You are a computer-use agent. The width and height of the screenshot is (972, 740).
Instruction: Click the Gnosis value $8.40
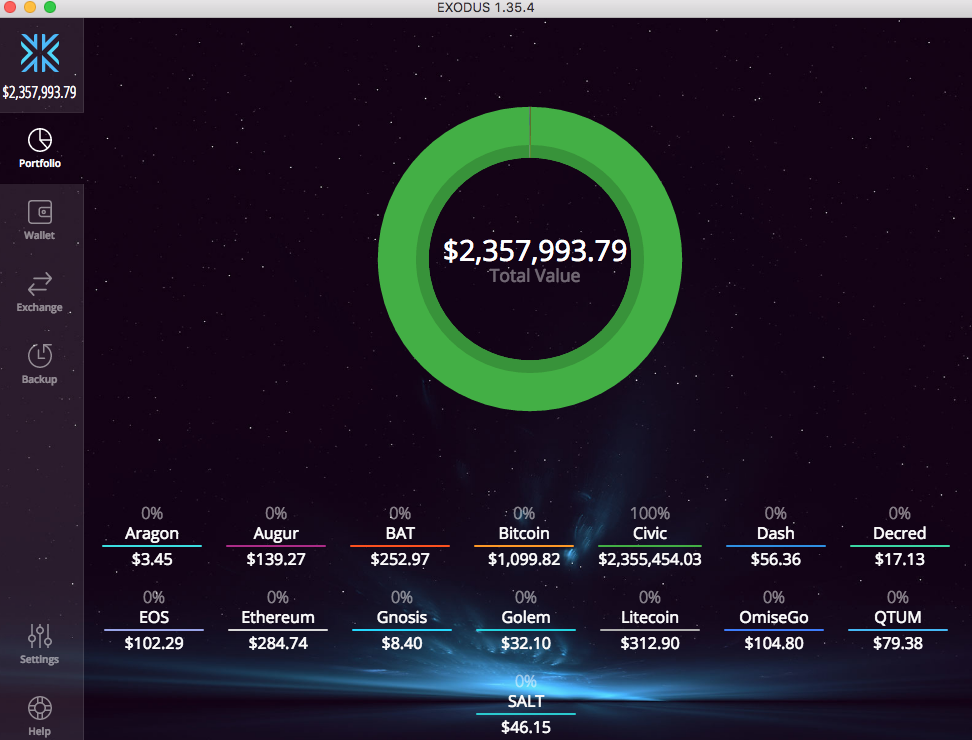(402, 643)
